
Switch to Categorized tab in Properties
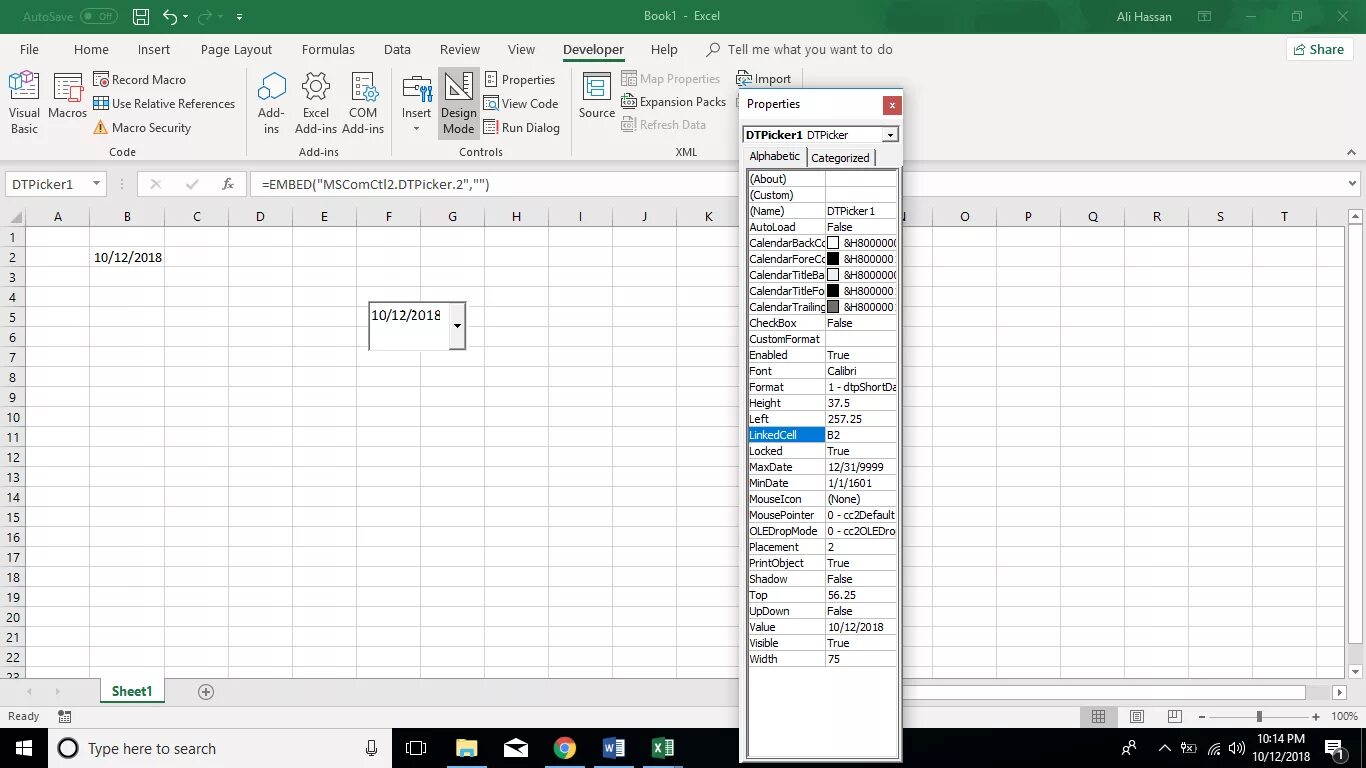[840, 158]
